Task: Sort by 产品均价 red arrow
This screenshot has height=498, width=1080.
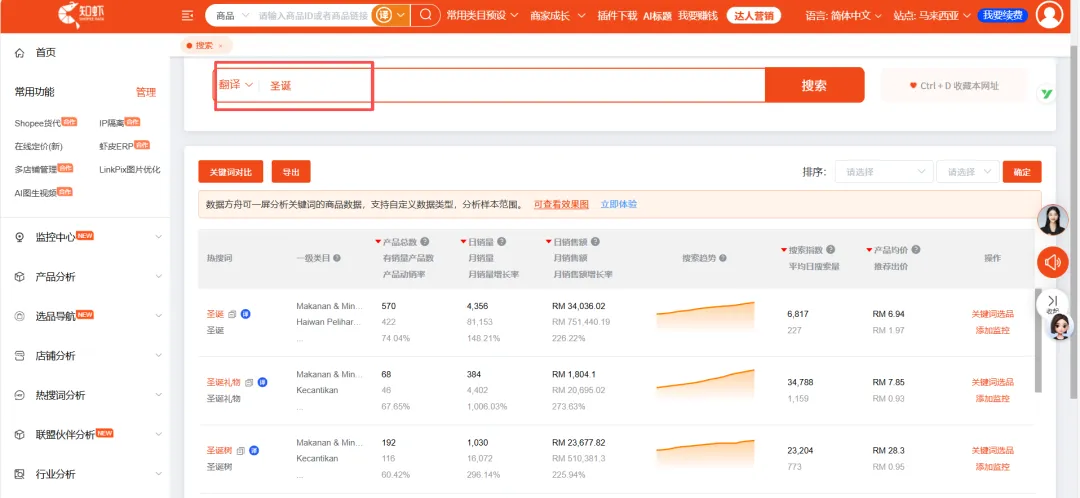Action: pyautogui.click(x=869, y=249)
